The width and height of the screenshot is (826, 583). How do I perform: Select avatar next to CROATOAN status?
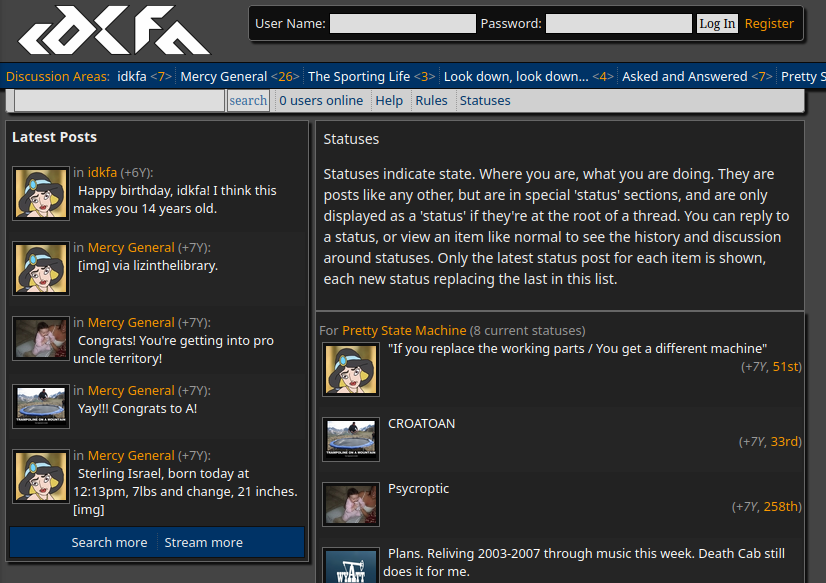tap(351, 439)
